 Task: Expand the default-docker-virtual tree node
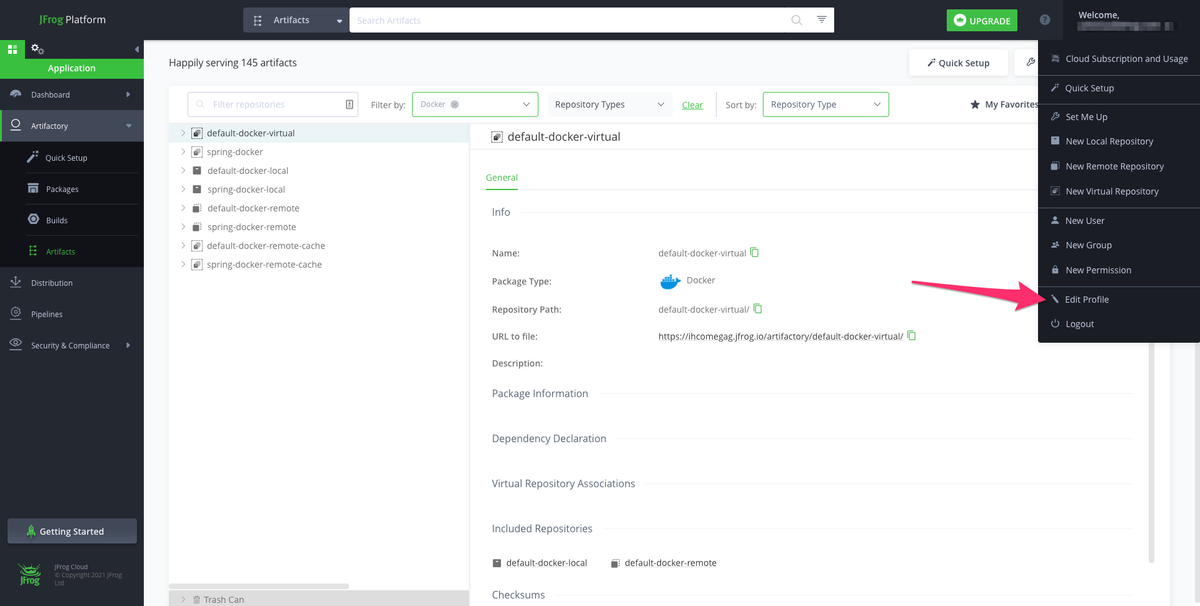pos(183,133)
